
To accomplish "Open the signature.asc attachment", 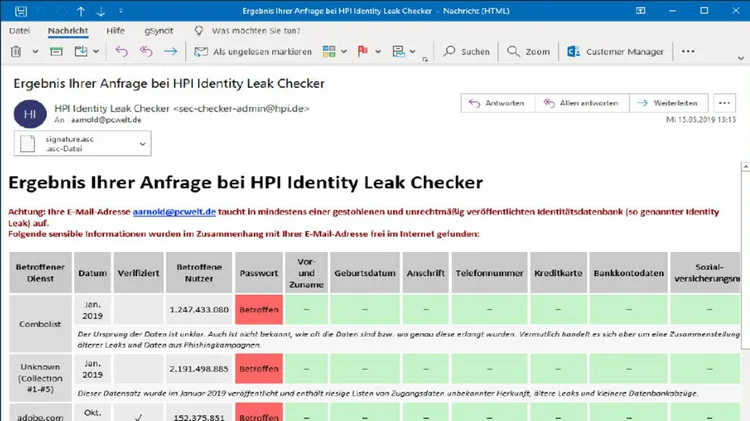I will point(75,144).
